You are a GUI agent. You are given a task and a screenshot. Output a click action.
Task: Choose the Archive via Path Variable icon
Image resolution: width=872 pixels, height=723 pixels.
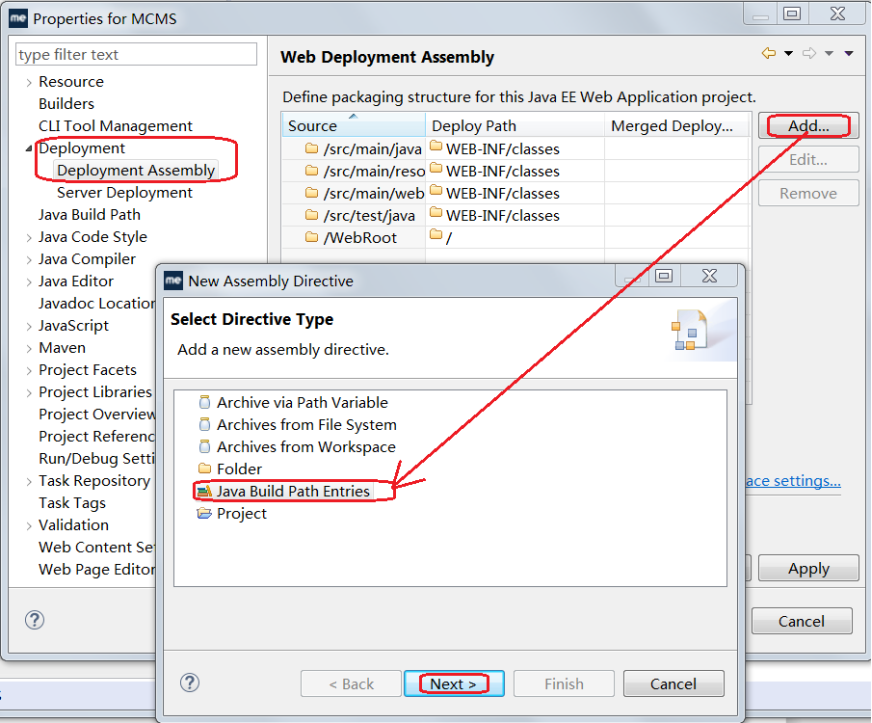205,402
